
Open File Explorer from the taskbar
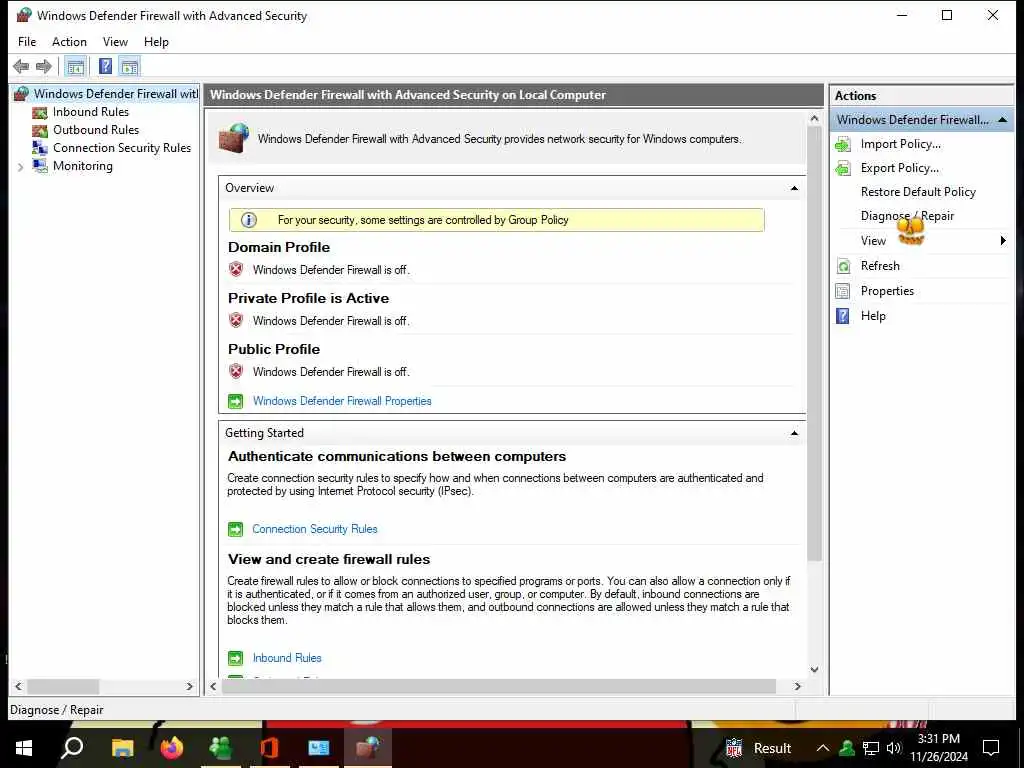coord(122,748)
